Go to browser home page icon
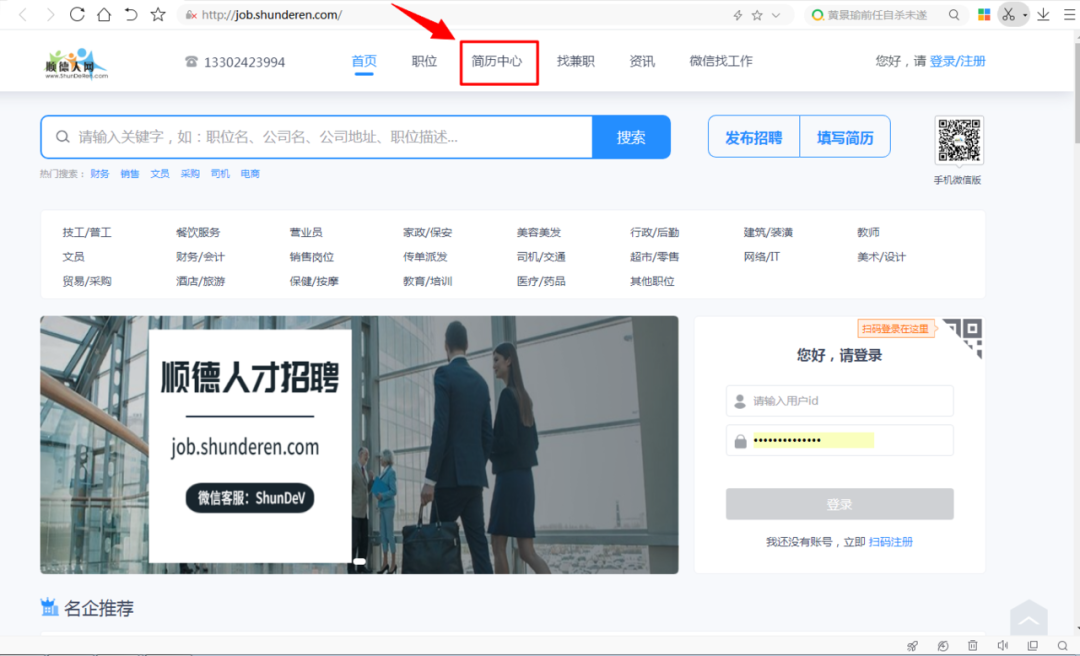 (104, 14)
